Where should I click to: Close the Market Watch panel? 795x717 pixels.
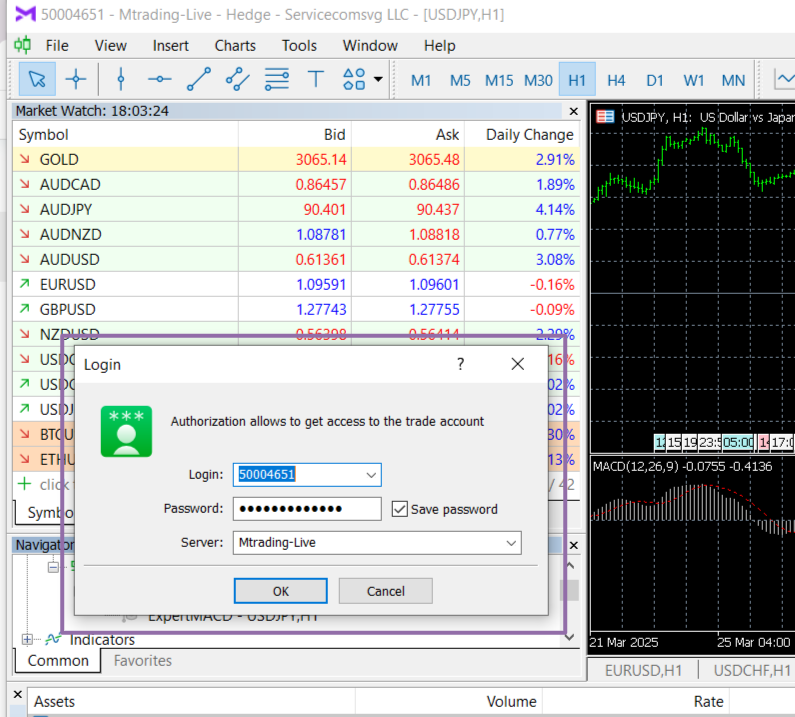coord(573,111)
